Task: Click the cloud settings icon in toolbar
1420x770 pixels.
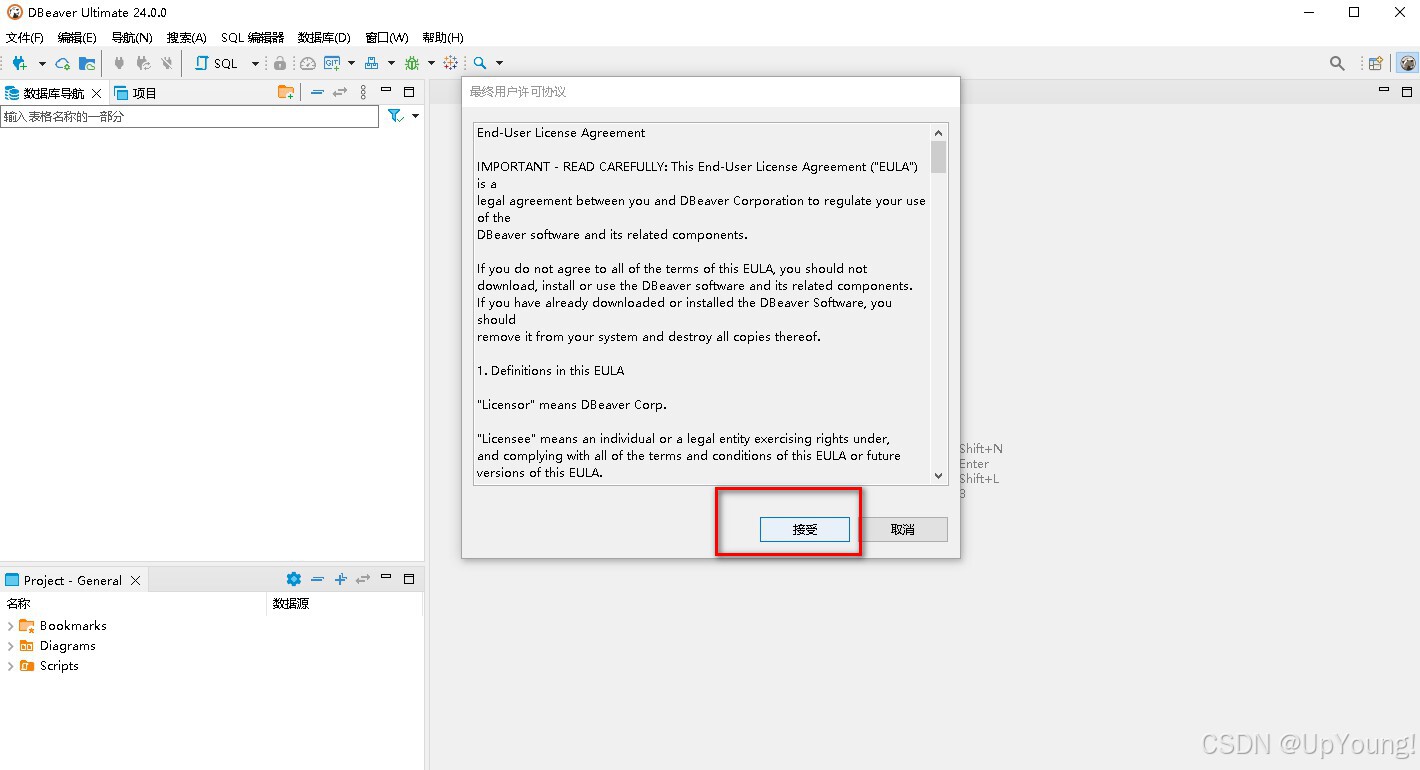Action: click(63, 63)
